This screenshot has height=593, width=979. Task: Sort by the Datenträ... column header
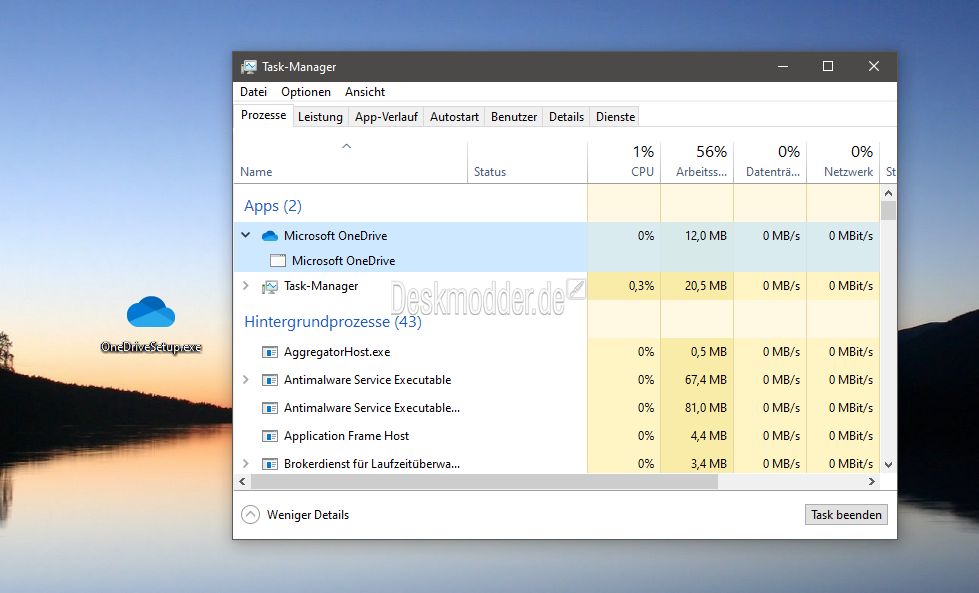pos(770,163)
